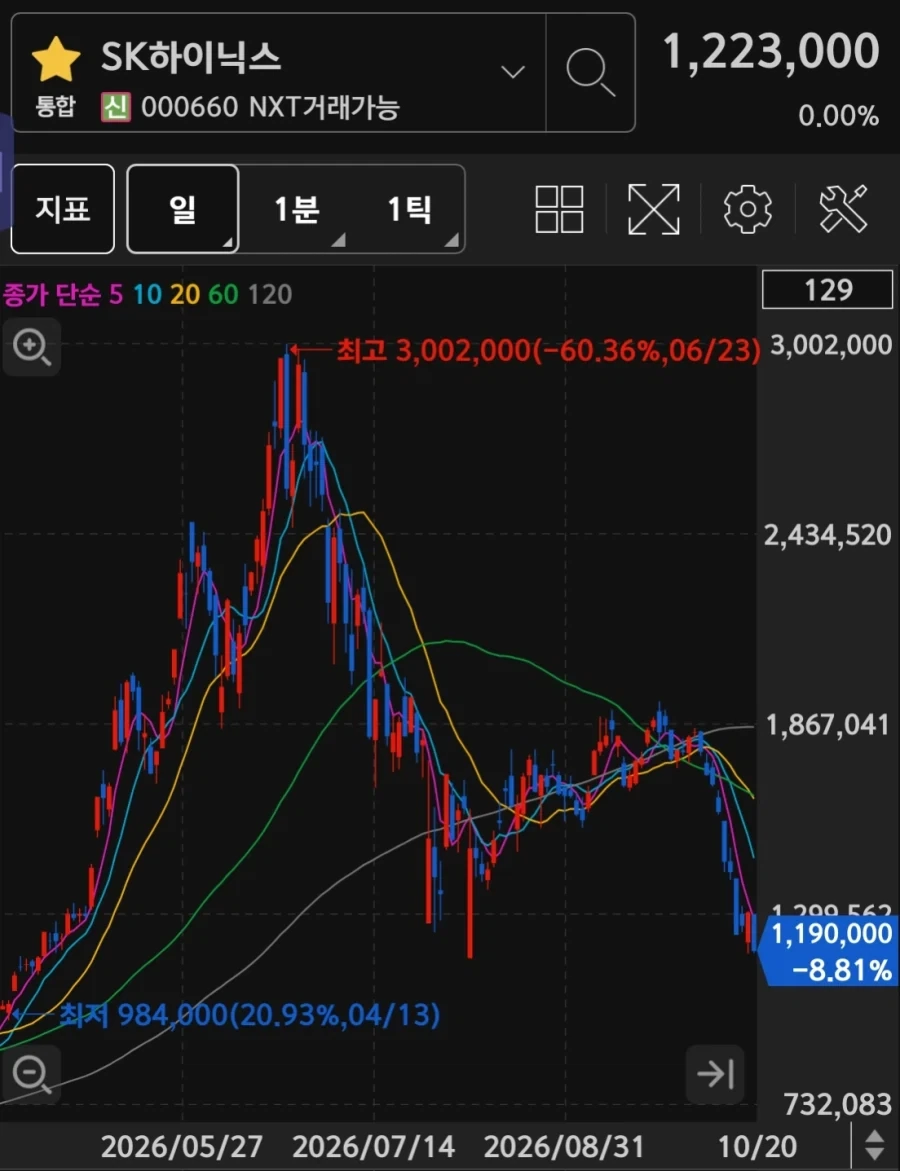Click the 0.00% change rate text
This screenshot has height=1171, width=900.
click(838, 116)
